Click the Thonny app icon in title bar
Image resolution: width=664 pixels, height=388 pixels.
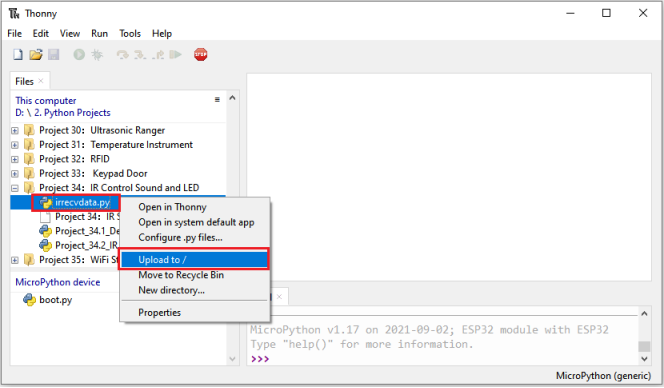point(14,14)
